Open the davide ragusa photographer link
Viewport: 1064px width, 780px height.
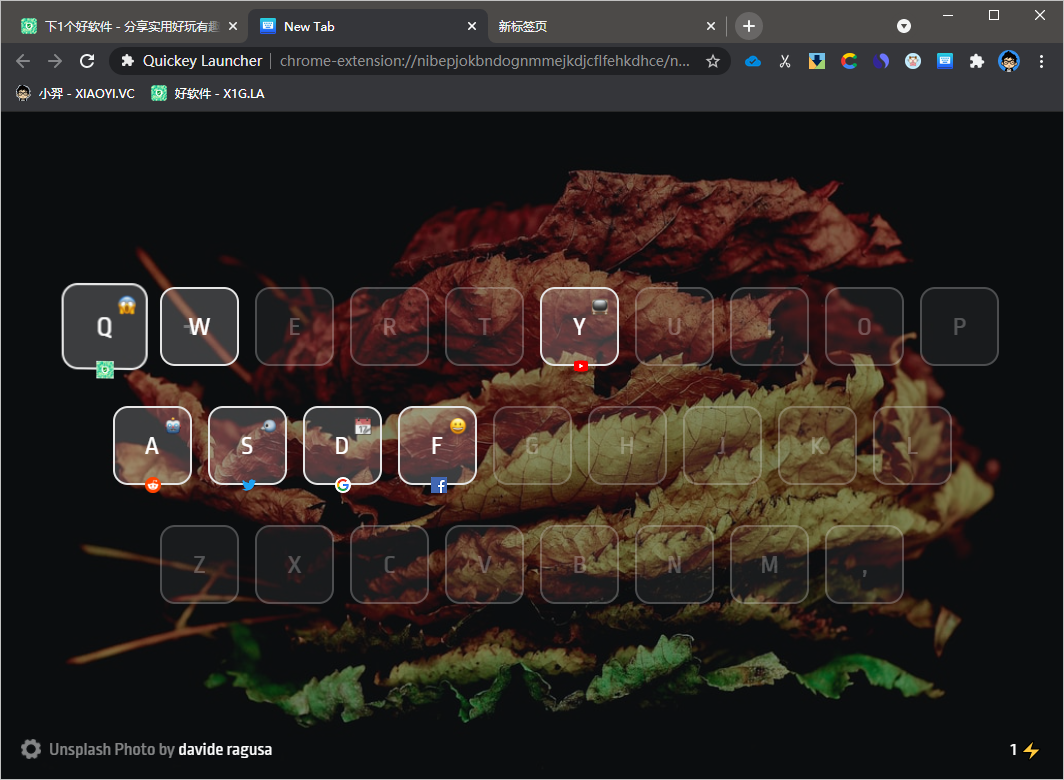point(225,749)
